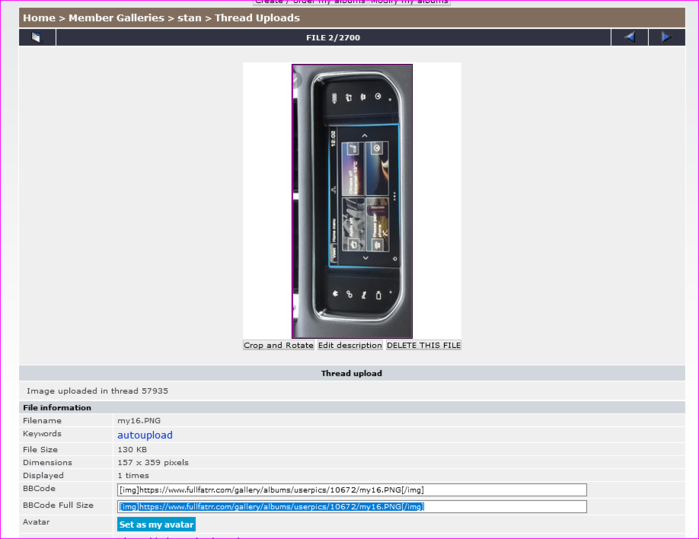This screenshot has width=699, height=539.
Task: Open Thread Uploads breadcrumb link
Action: point(257,18)
